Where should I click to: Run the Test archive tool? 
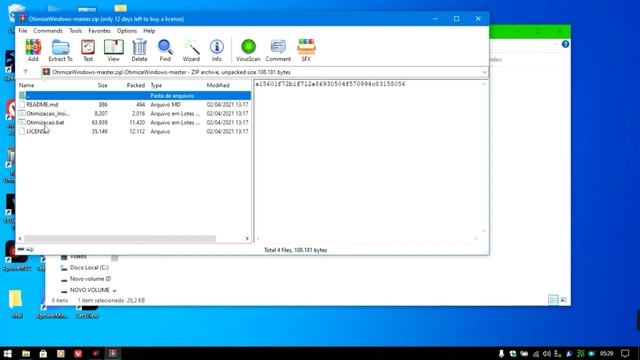coord(88,50)
